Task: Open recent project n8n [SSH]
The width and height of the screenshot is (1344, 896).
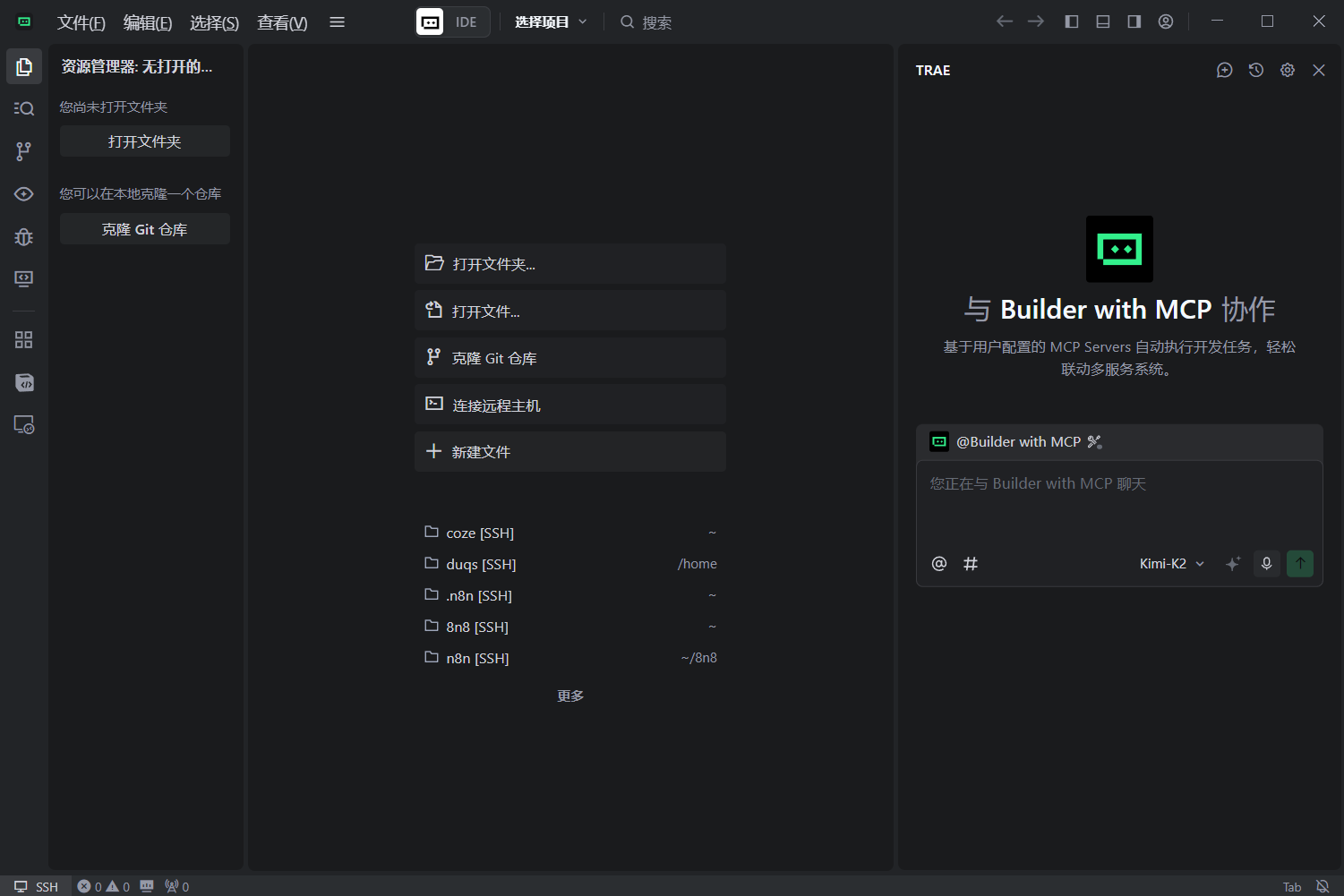Action: click(x=570, y=658)
